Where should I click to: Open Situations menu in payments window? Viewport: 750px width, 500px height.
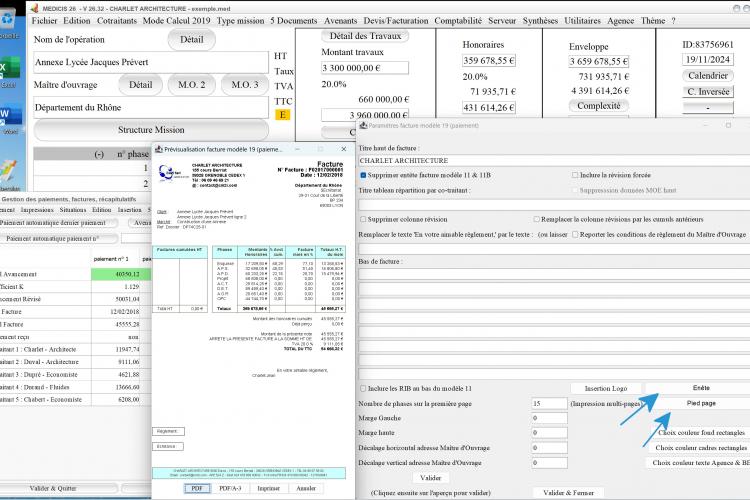(73, 210)
